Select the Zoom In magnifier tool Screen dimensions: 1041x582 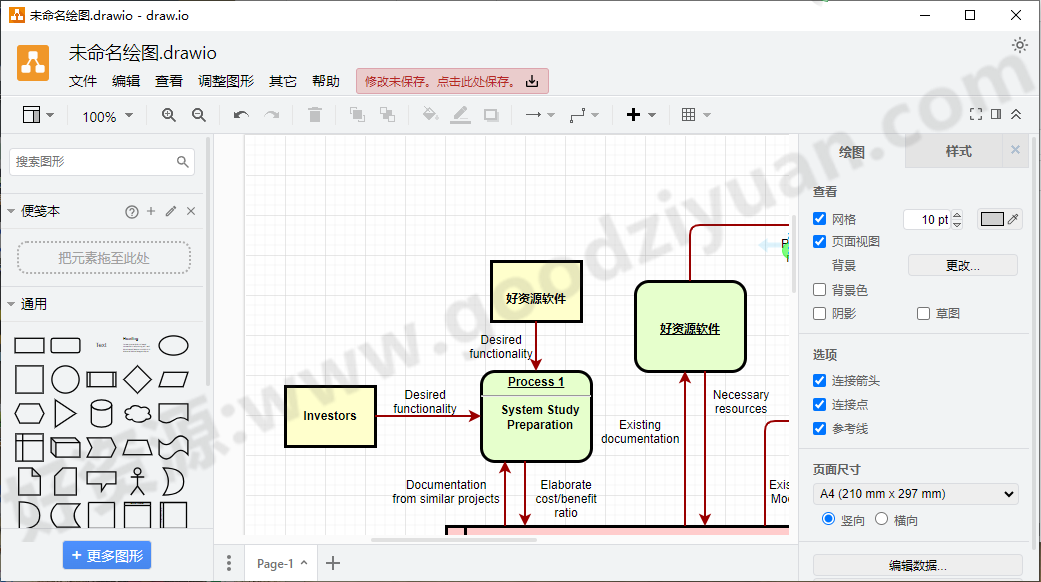[x=169, y=115]
